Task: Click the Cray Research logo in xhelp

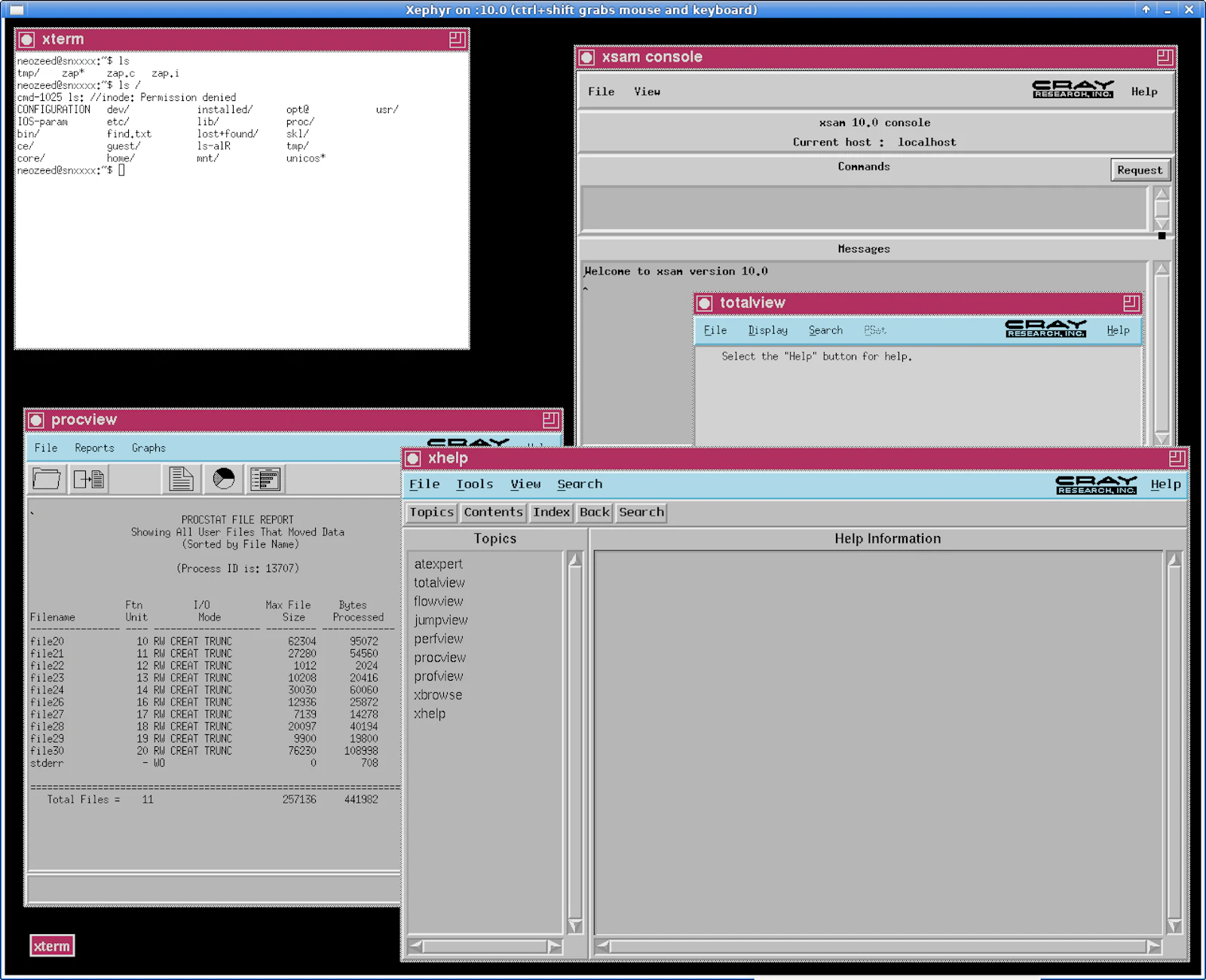Action: point(1096,485)
